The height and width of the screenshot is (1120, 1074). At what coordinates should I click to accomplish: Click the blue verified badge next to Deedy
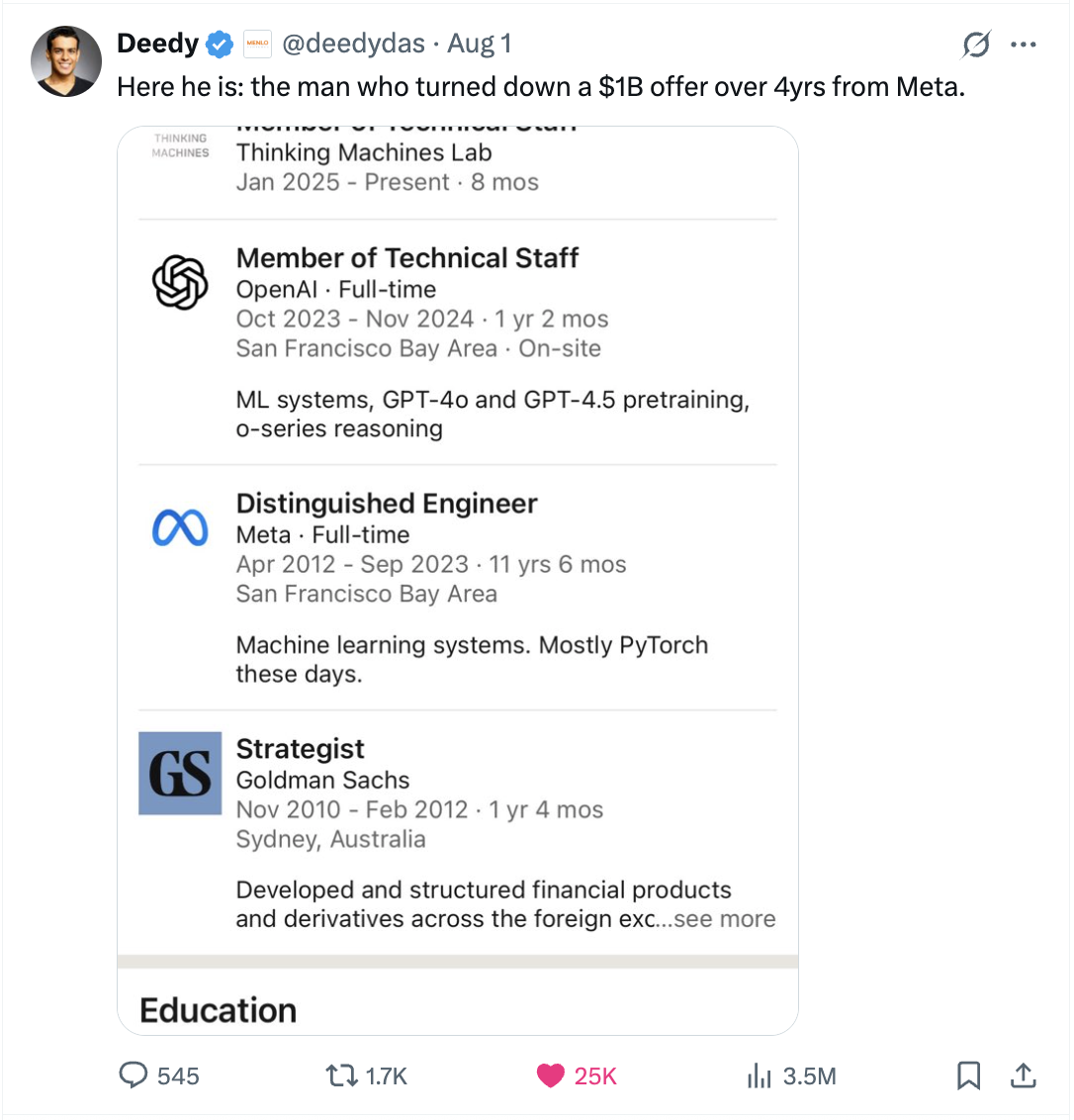pos(220,45)
